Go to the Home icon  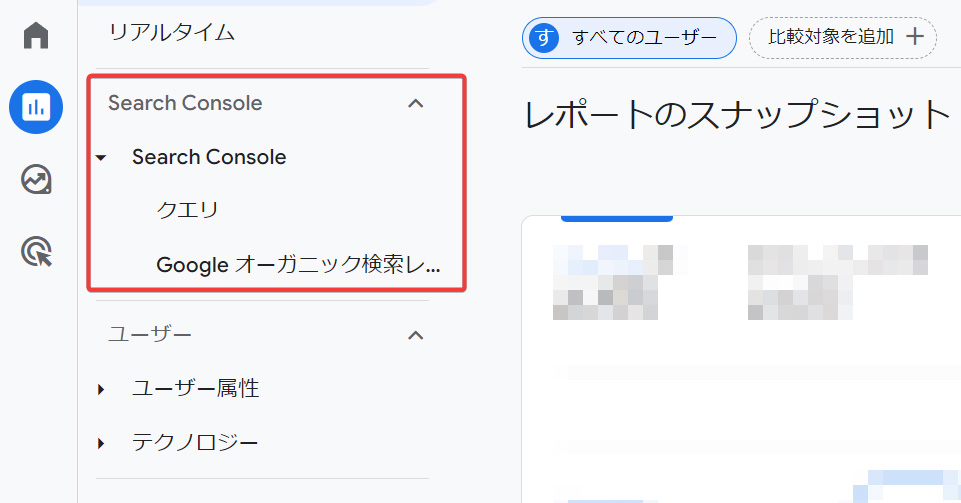[36, 36]
